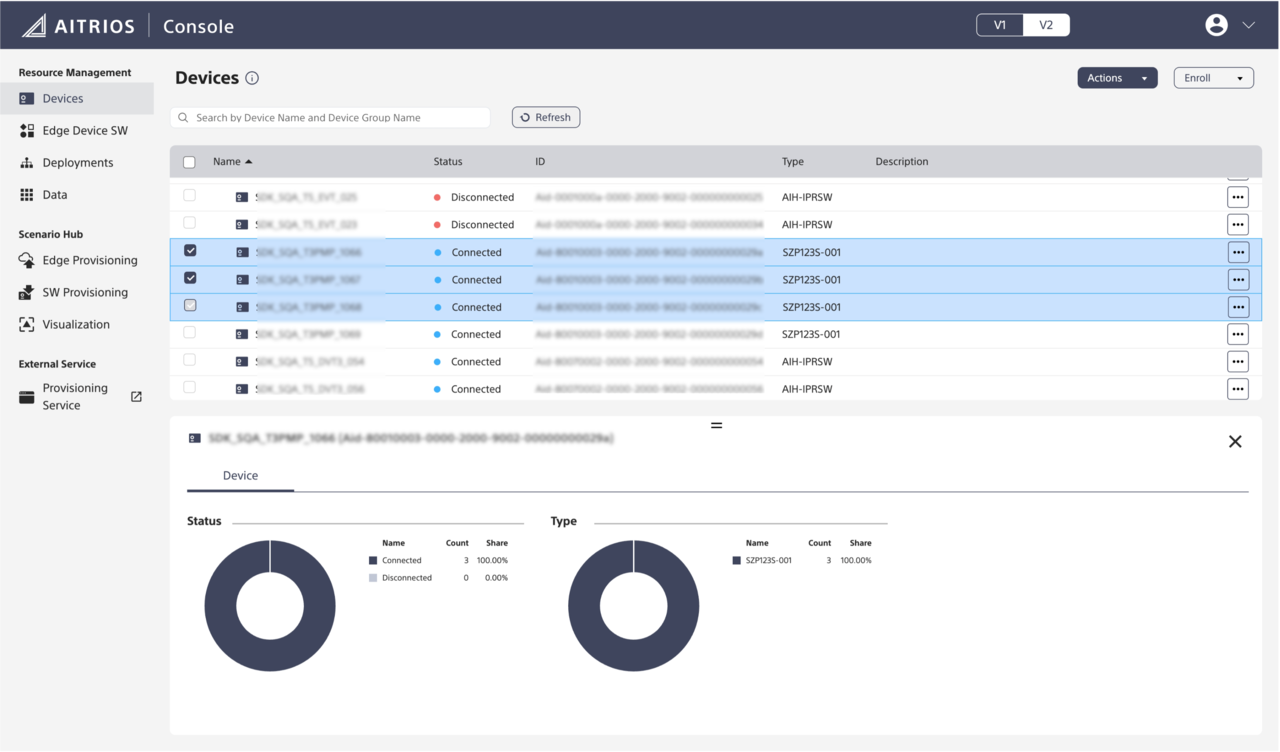The image size is (1280, 752).
Task: Toggle the checkbox for device T3PMP_1068
Action: click(x=190, y=305)
